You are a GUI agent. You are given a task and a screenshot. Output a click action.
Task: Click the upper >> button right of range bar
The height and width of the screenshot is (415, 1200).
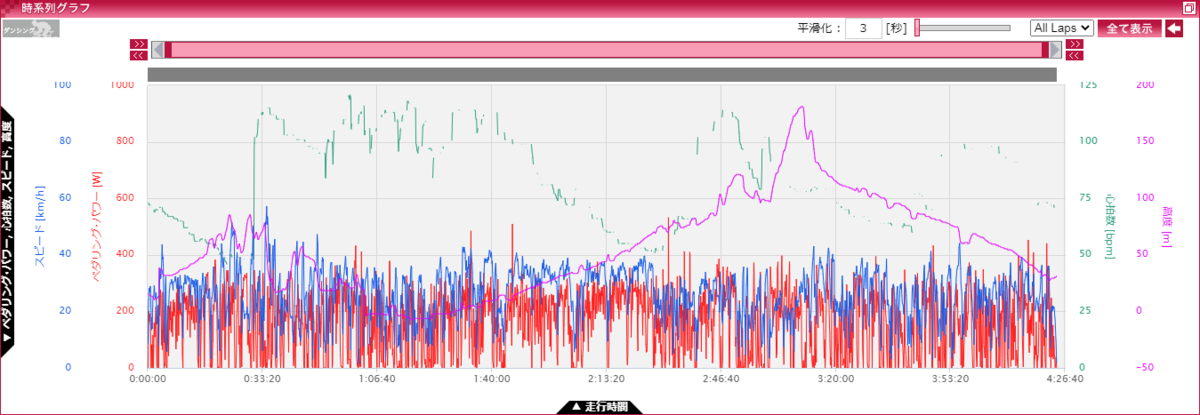click(x=1075, y=45)
